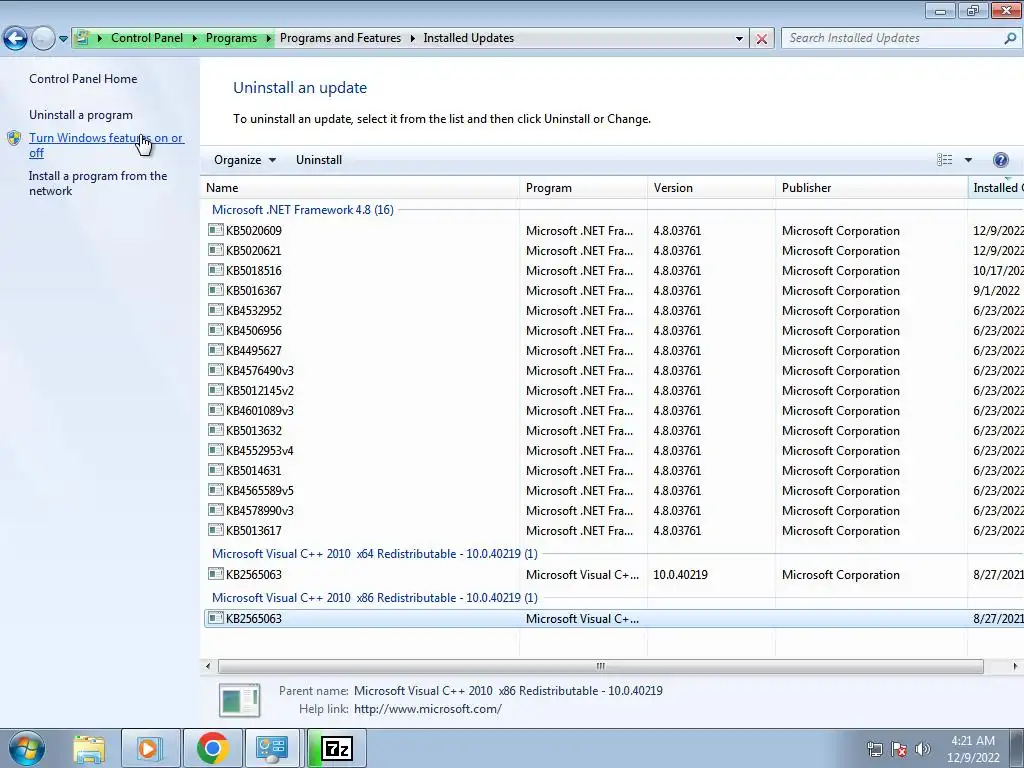Image resolution: width=1024 pixels, height=768 pixels.
Task: Open the Organize menu
Action: click(x=245, y=160)
